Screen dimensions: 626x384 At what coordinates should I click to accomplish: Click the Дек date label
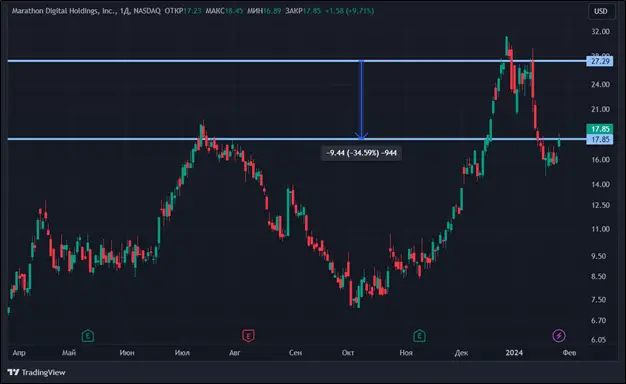[x=462, y=353]
